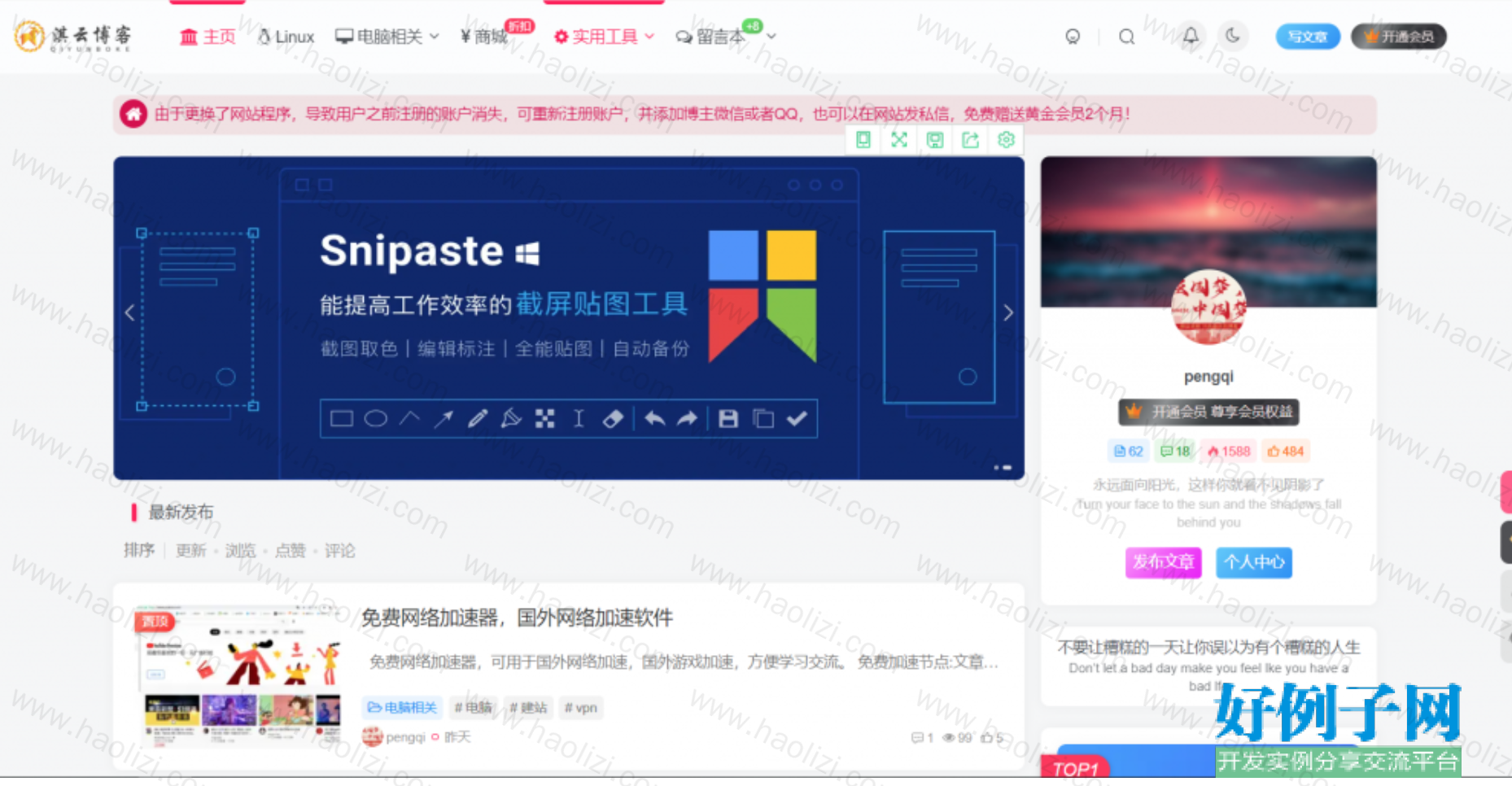The height and width of the screenshot is (786, 1512).
Task: Open the 主页 home menu item
Action: pos(208,37)
